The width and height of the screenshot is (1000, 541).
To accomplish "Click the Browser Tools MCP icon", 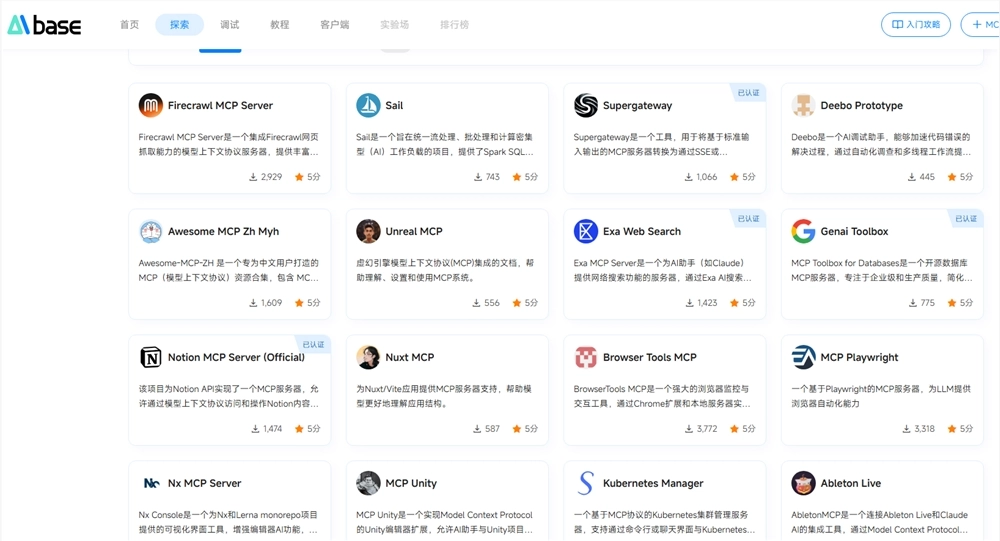I will pyautogui.click(x=585, y=357).
